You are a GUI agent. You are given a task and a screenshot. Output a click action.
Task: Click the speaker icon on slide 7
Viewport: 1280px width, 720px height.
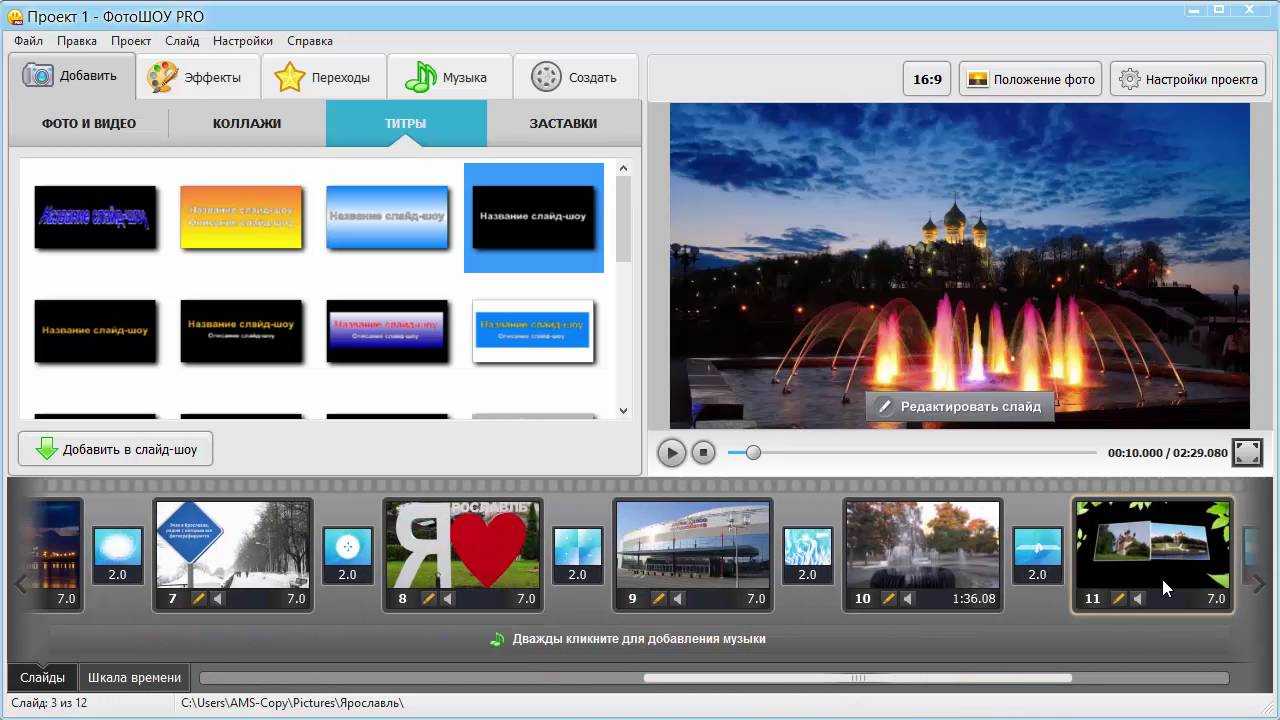click(x=218, y=599)
